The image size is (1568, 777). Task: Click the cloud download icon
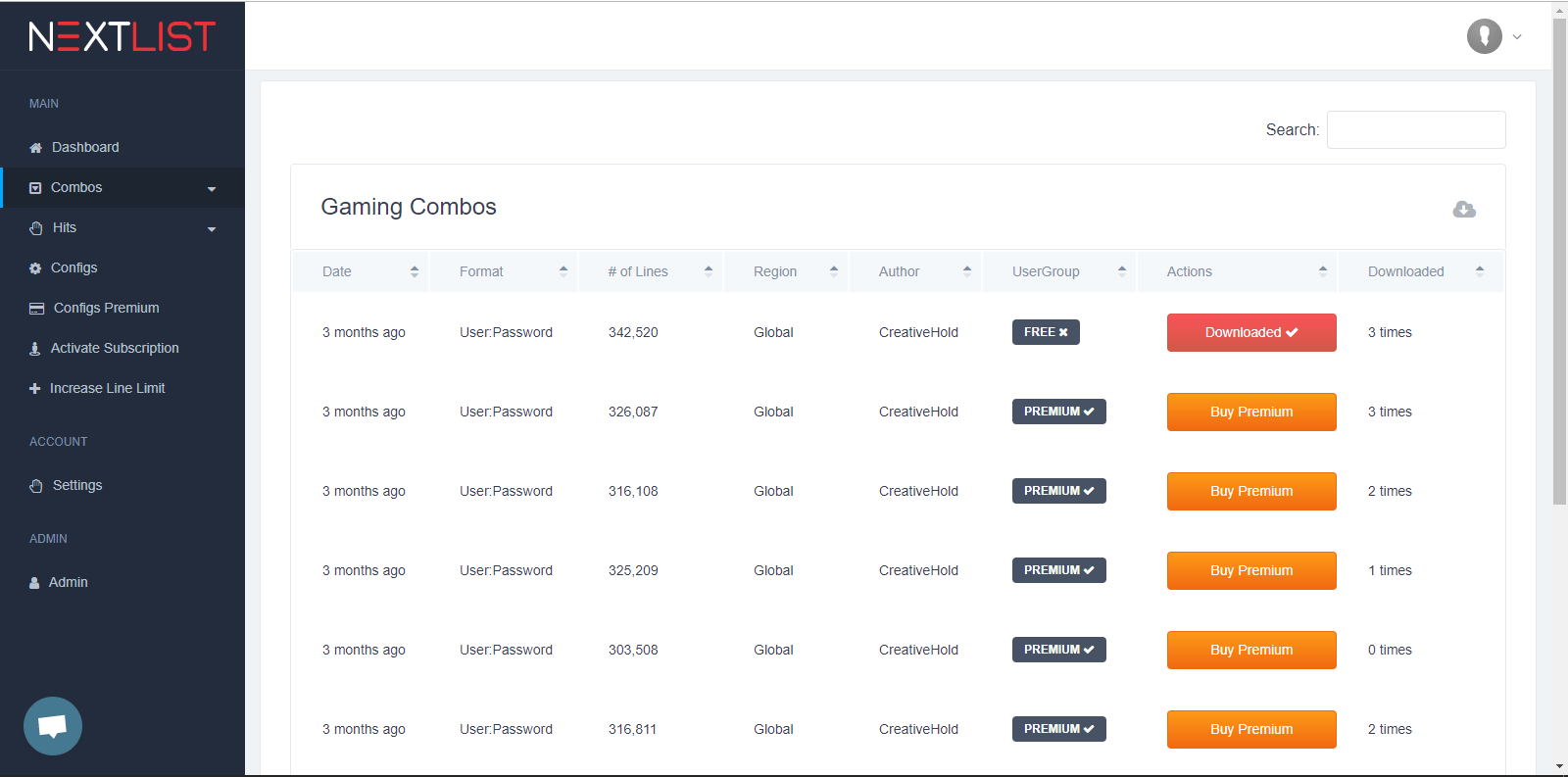click(x=1464, y=209)
